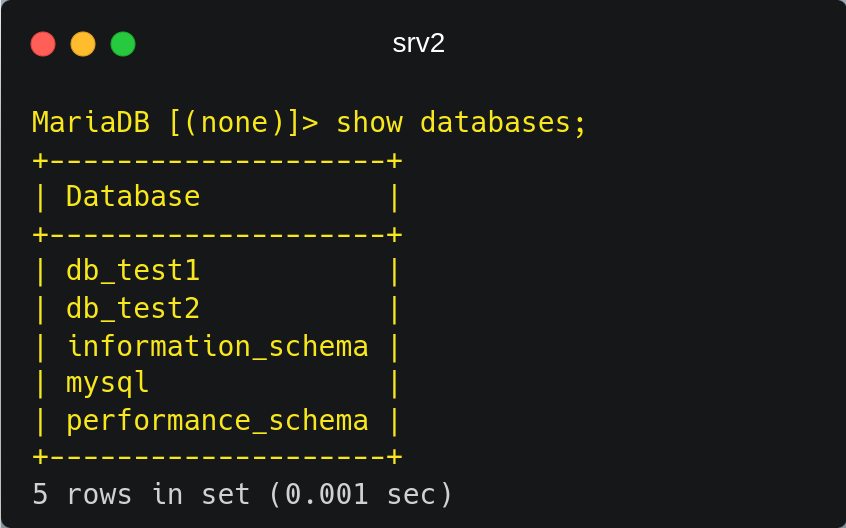Click the yellow minimize window button
Image resolution: width=846 pixels, height=528 pixels.
tap(83, 44)
